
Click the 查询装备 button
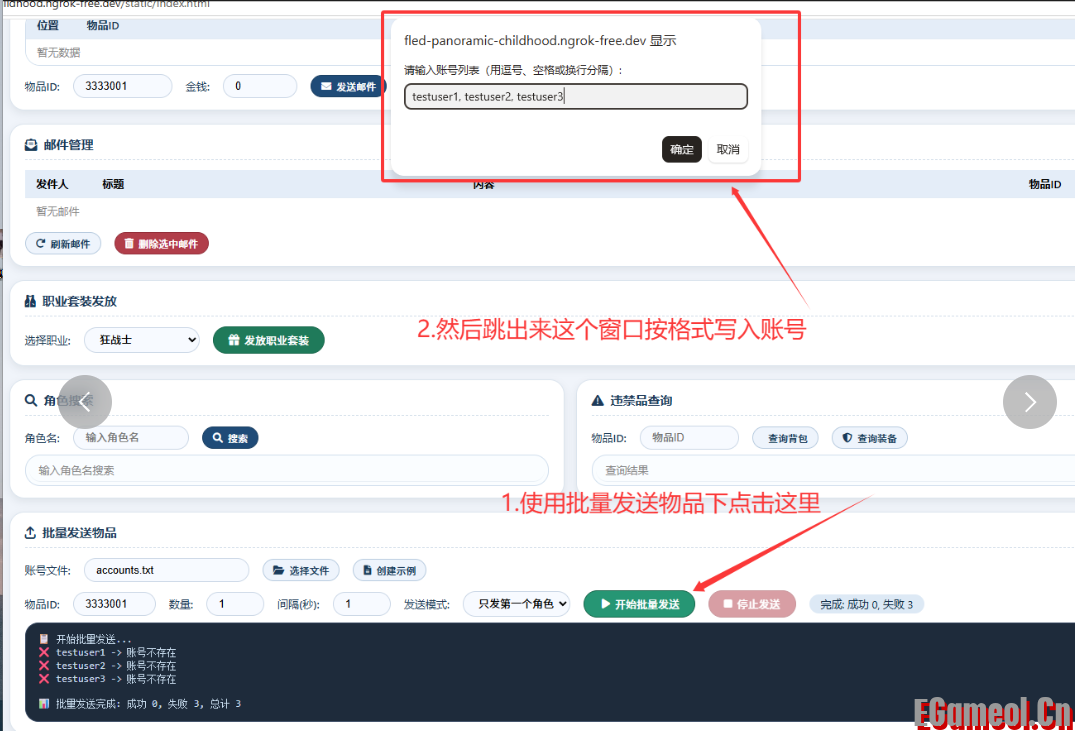869,438
